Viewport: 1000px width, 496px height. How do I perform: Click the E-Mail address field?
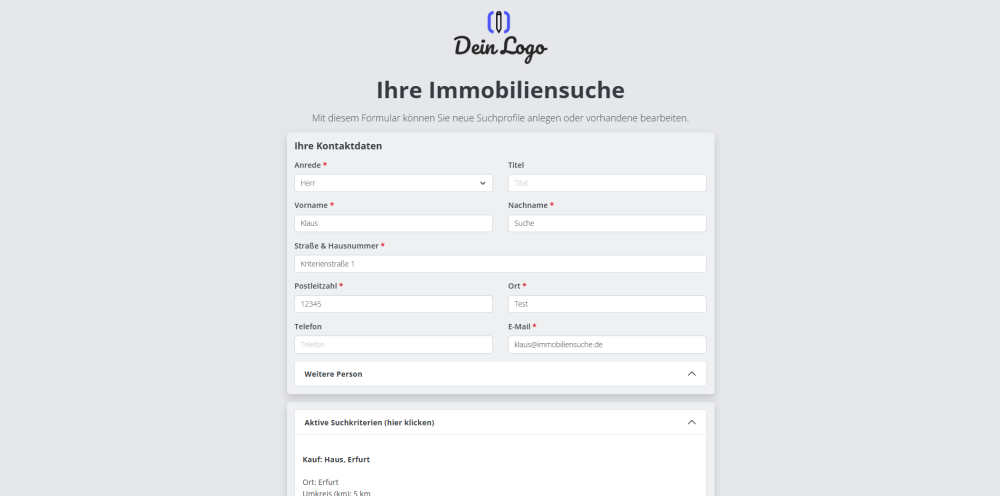(x=606, y=344)
